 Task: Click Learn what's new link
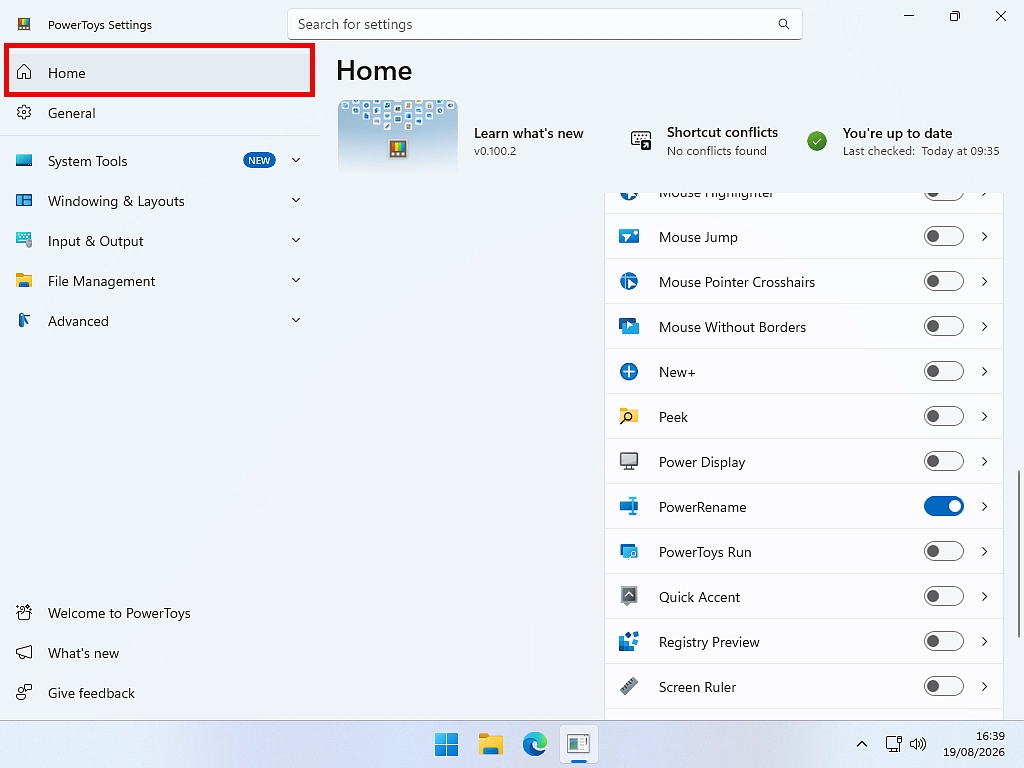[528, 133]
